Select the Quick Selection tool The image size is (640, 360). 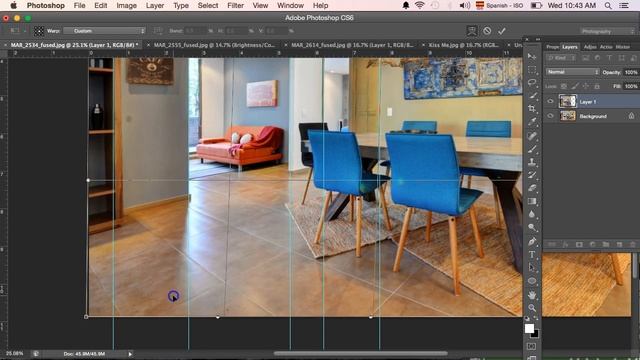[x=532, y=96]
